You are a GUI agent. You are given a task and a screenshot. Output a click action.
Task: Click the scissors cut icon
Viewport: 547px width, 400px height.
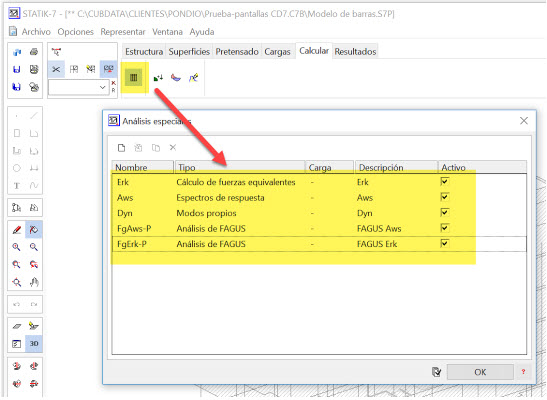56,69
